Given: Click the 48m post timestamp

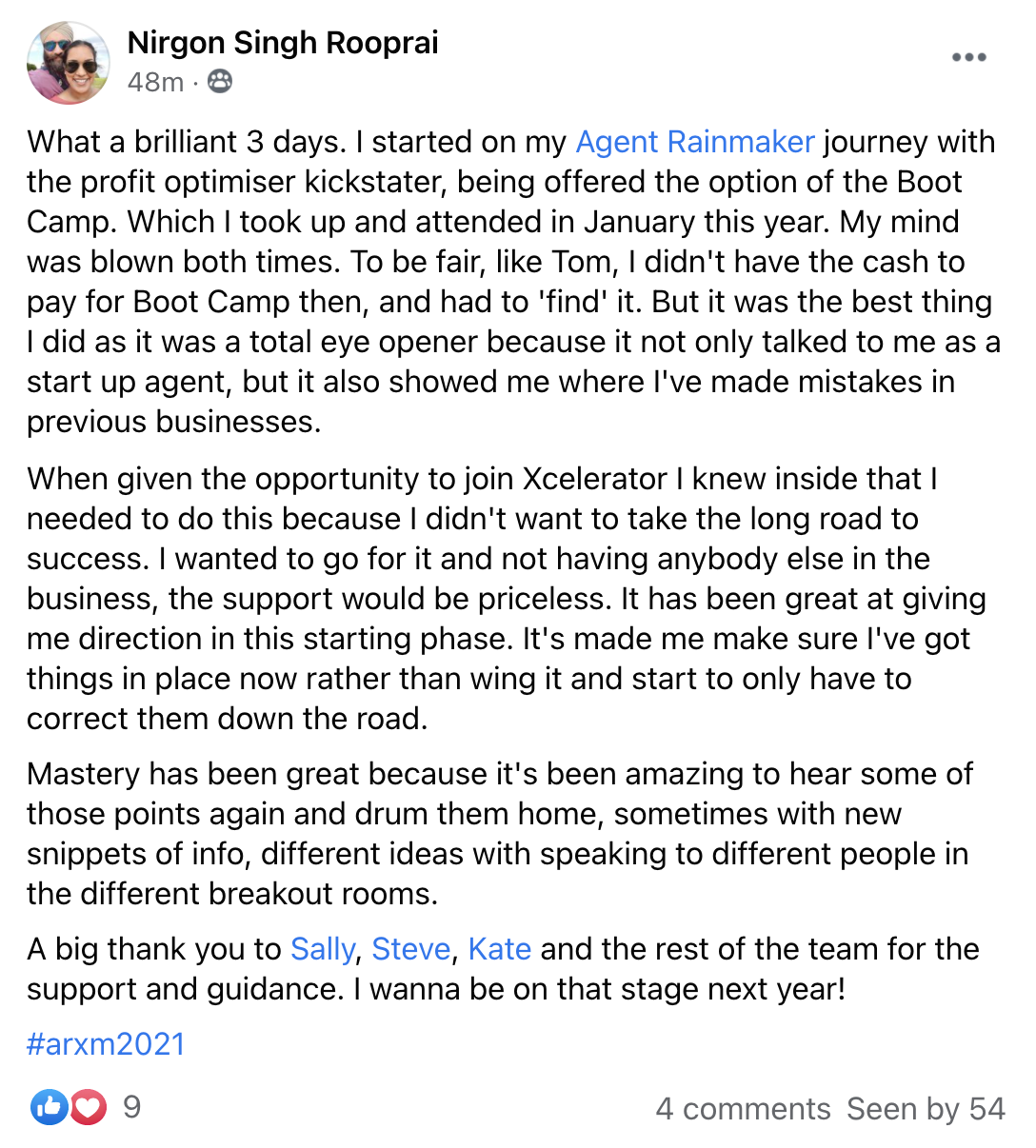Looking at the screenshot, I should pos(155,82).
